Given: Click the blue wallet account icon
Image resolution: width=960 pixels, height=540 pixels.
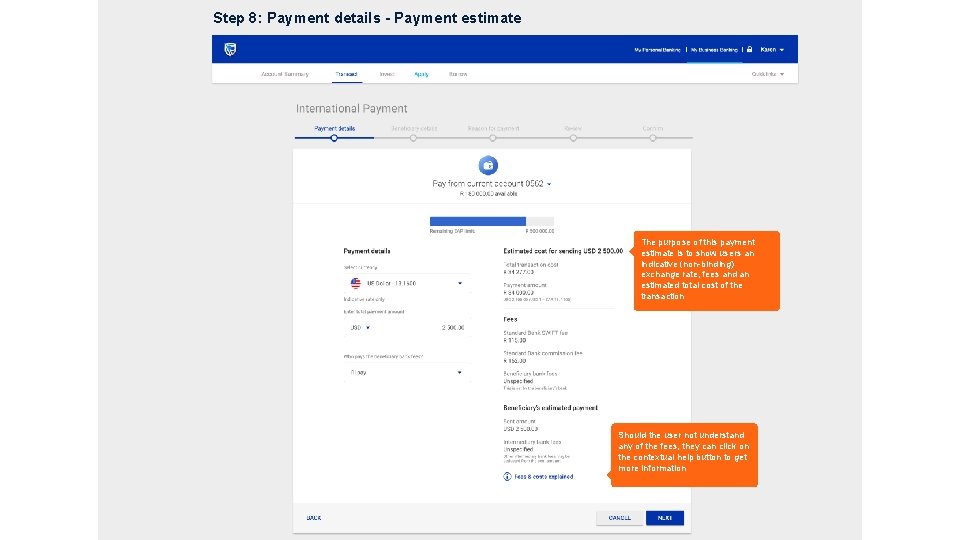Looking at the screenshot, I should click(488, 165).
